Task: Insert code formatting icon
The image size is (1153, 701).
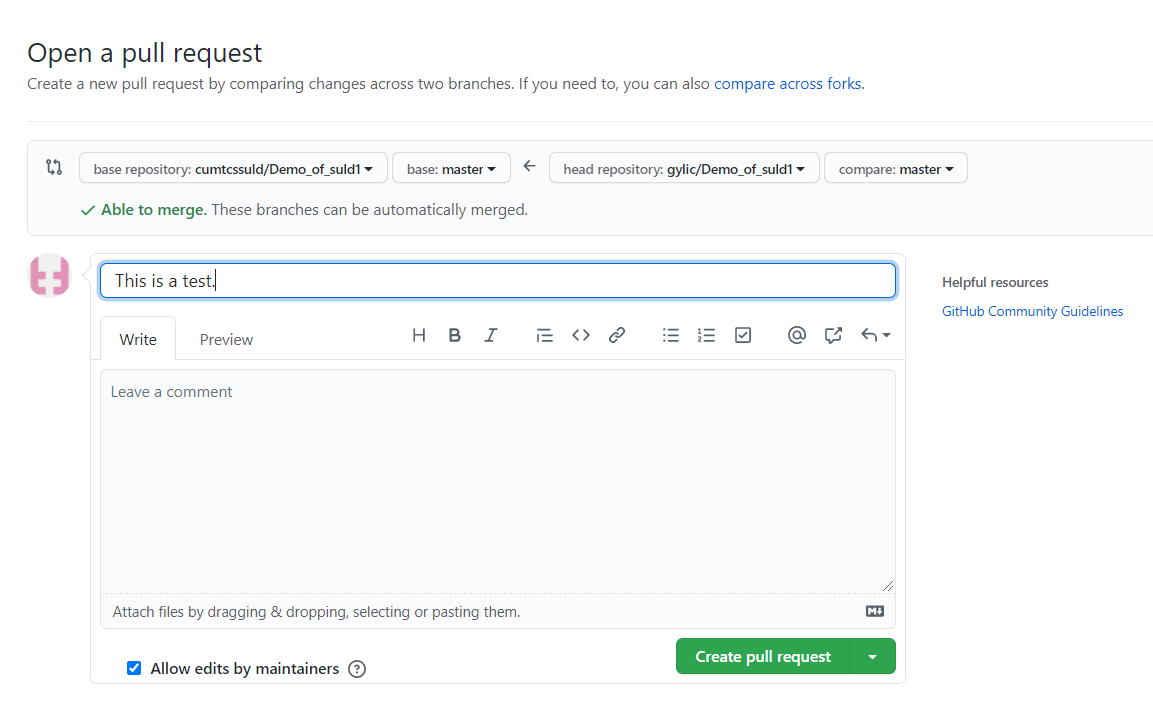Action: (581, 335)
